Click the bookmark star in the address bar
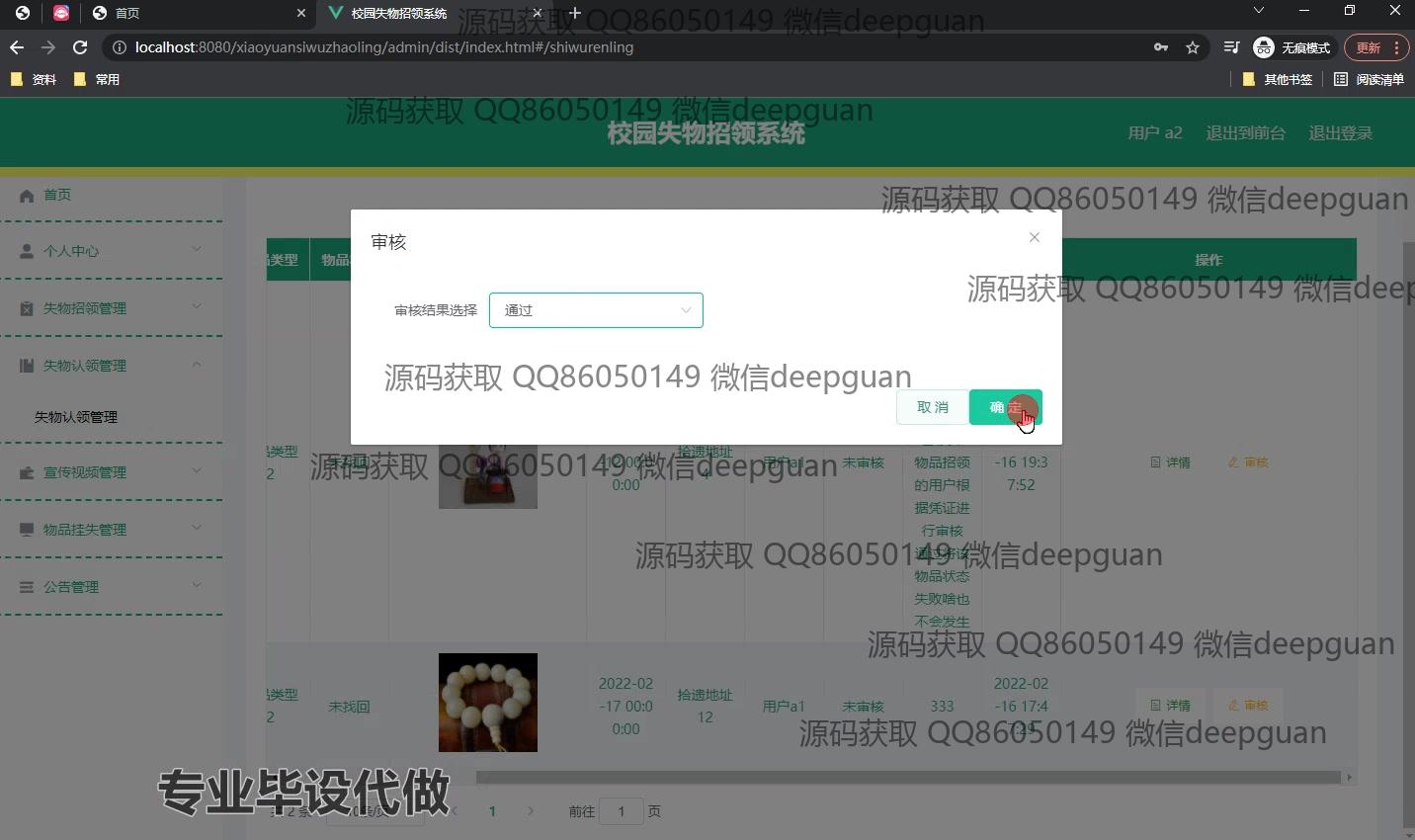The height and width of the screenshot is (840, 1415). point(1192,46)
